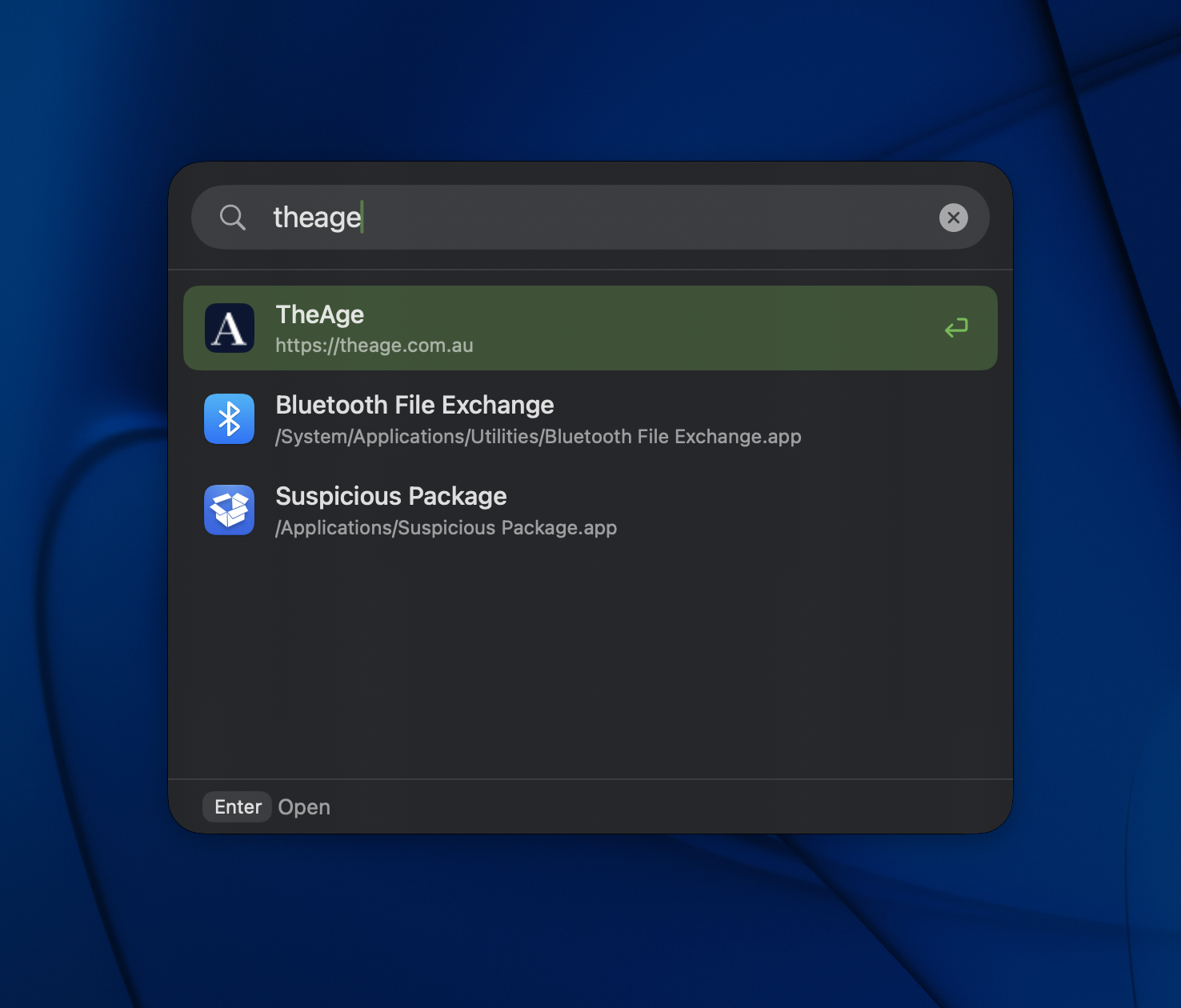The image size is (1181, 1008).
Task: Click inside the search input field
Action: pos(560,217)
